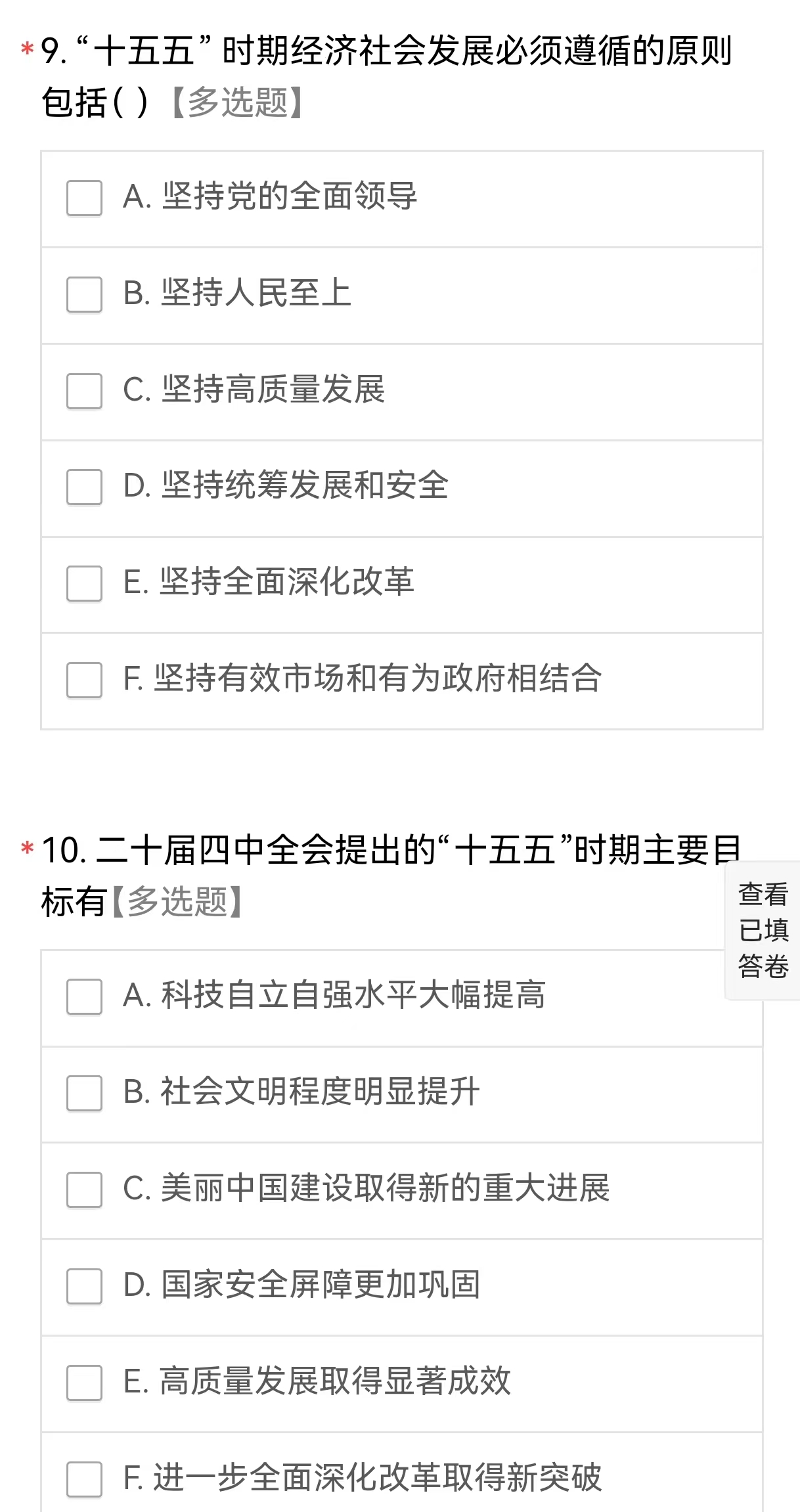The image size is (800, 1512).
Task: Check option A 坚持党的全面领导
Action: point(84,198)
